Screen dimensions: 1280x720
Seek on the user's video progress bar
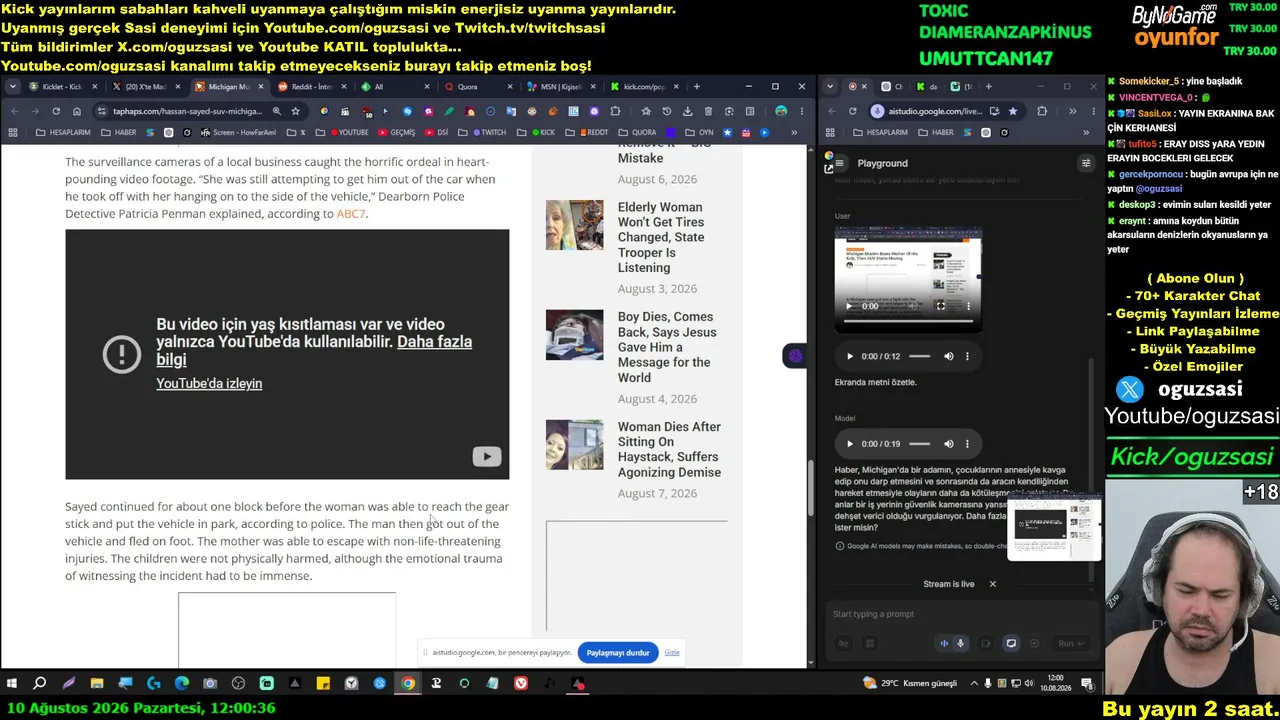[x=908, y=322]
